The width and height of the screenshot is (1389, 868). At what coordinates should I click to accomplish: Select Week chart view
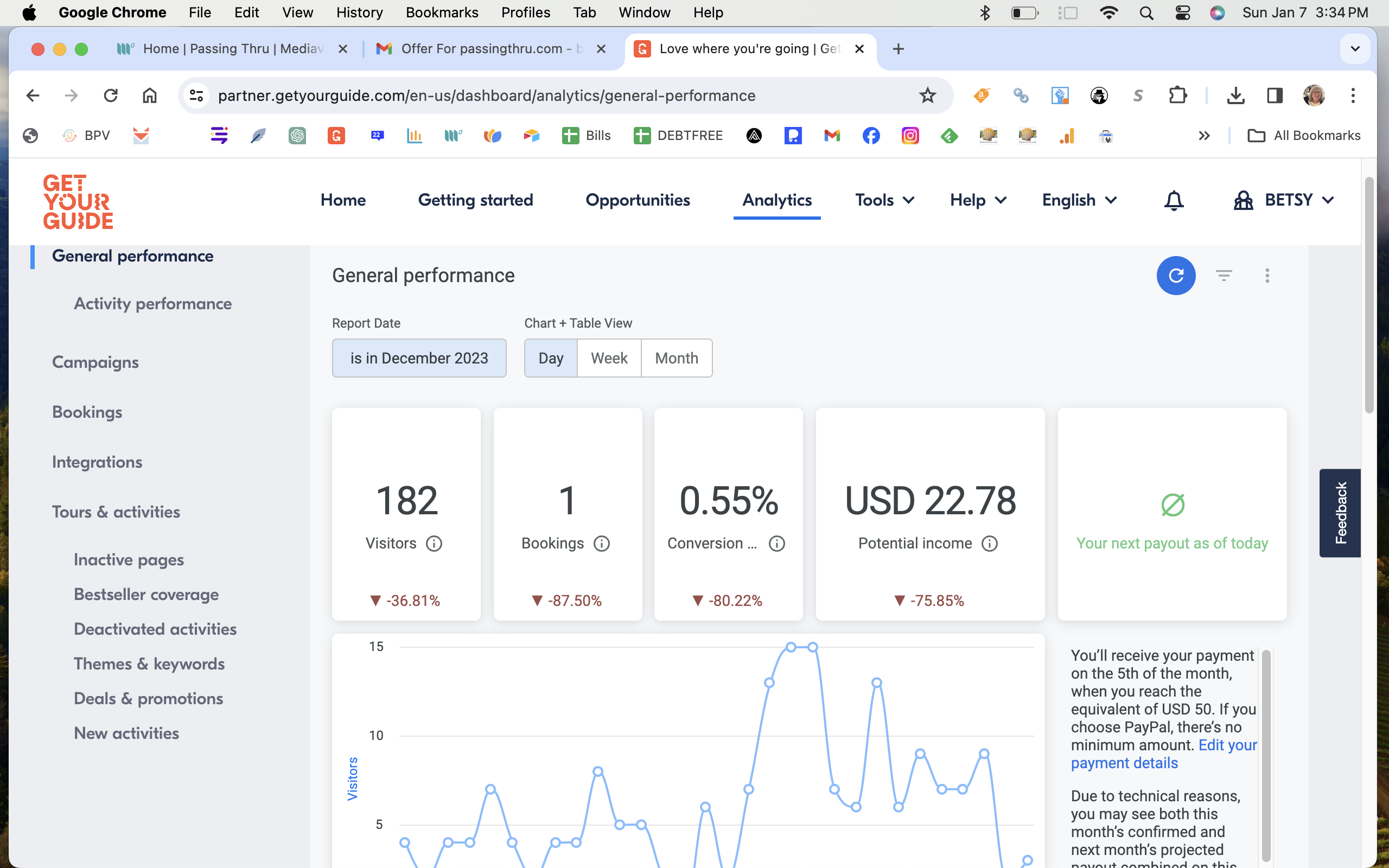(x=609, y=358)
